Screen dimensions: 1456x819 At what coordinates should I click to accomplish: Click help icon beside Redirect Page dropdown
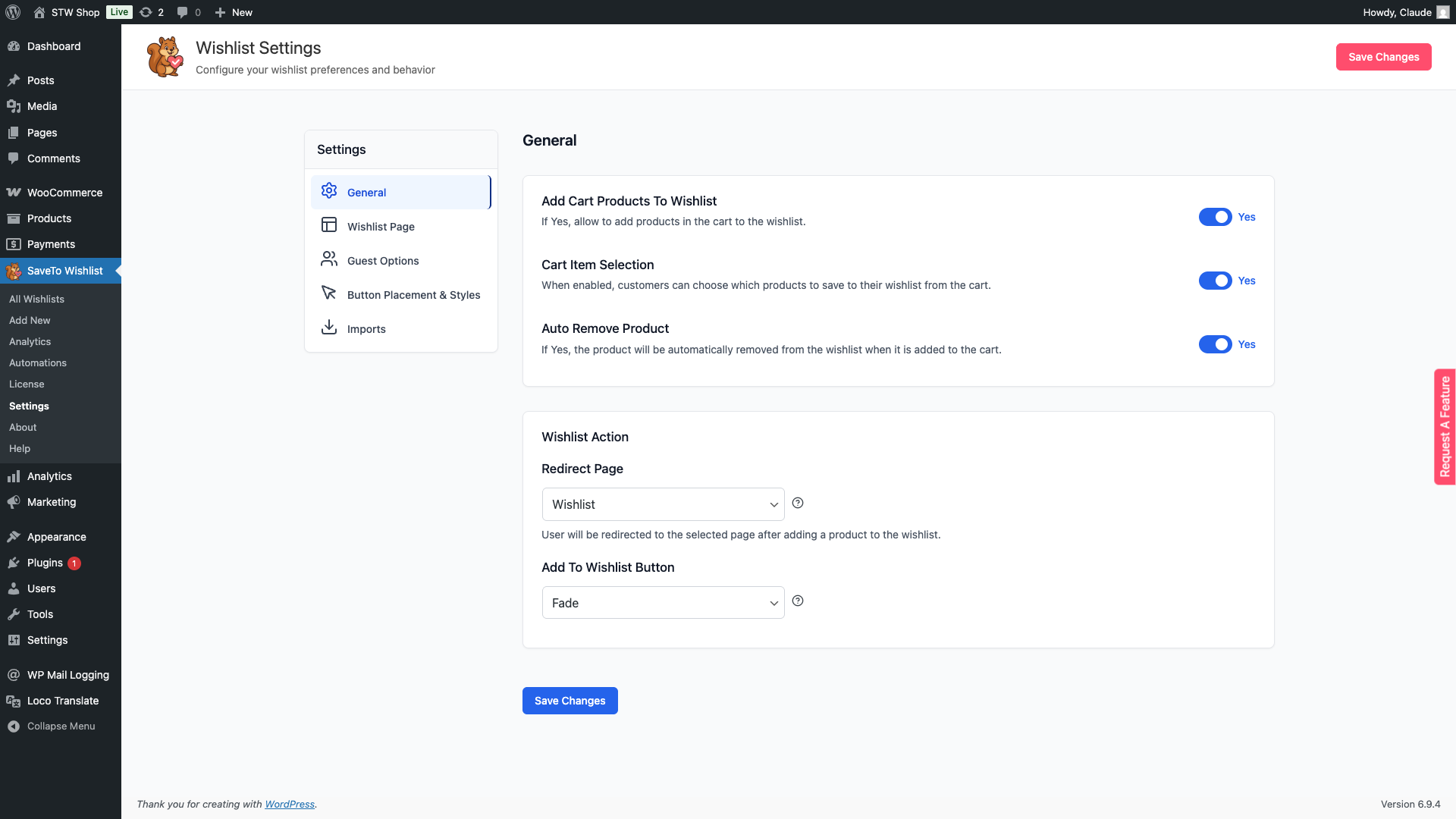(x=798, y=503)
